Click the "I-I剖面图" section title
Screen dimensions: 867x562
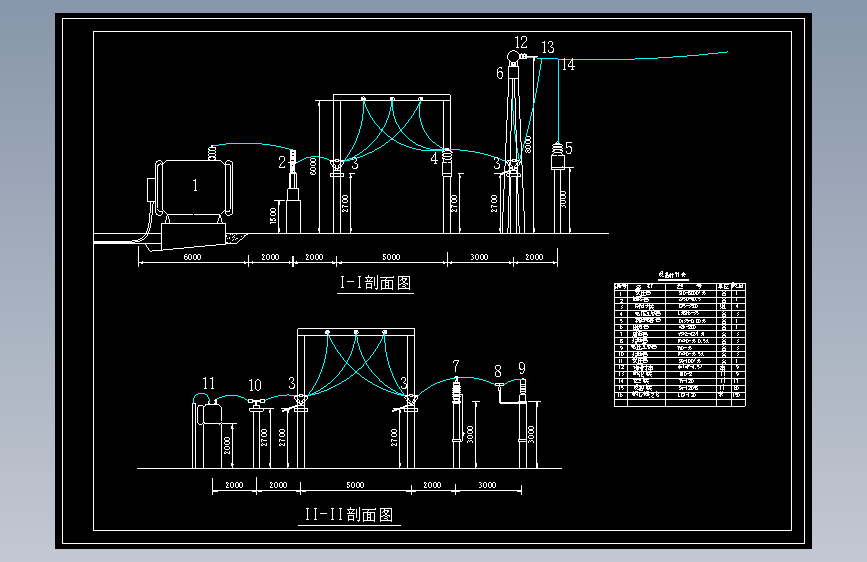point(375,283)
